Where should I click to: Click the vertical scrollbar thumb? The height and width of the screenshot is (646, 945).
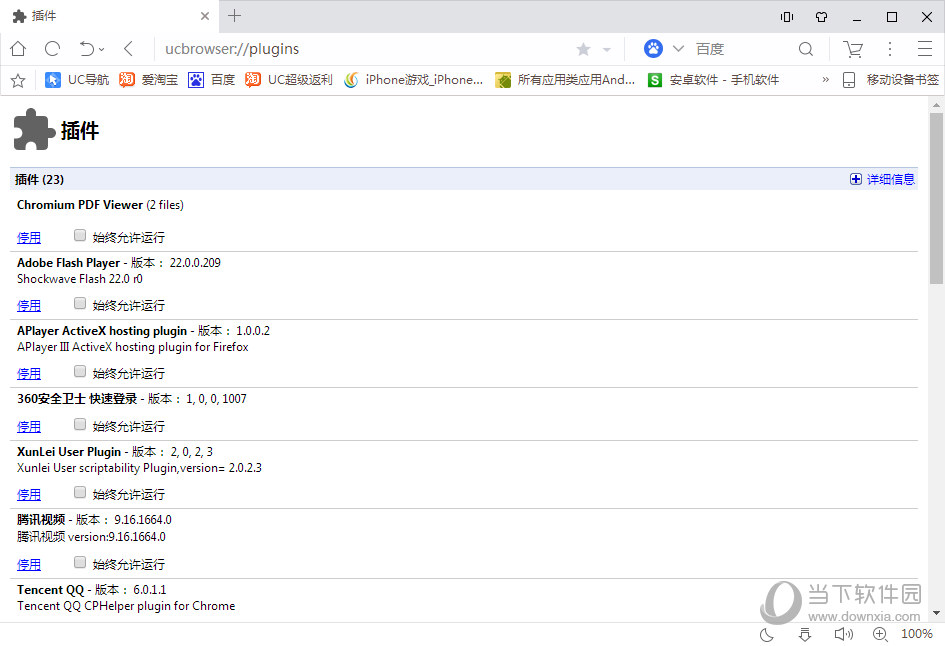coord(936,200)
